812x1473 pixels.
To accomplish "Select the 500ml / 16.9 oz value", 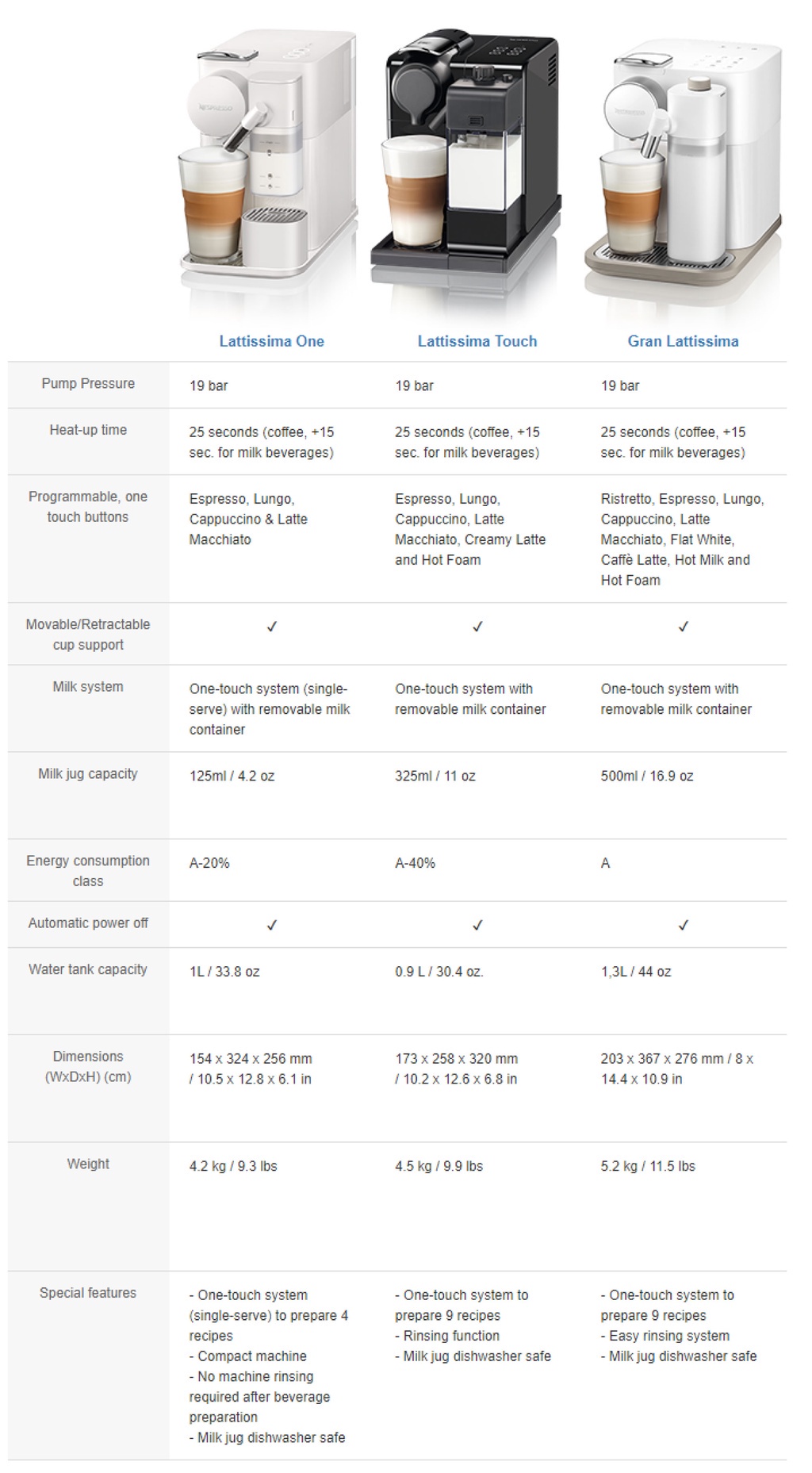I will pyautogui.click(x=647, y=776).
